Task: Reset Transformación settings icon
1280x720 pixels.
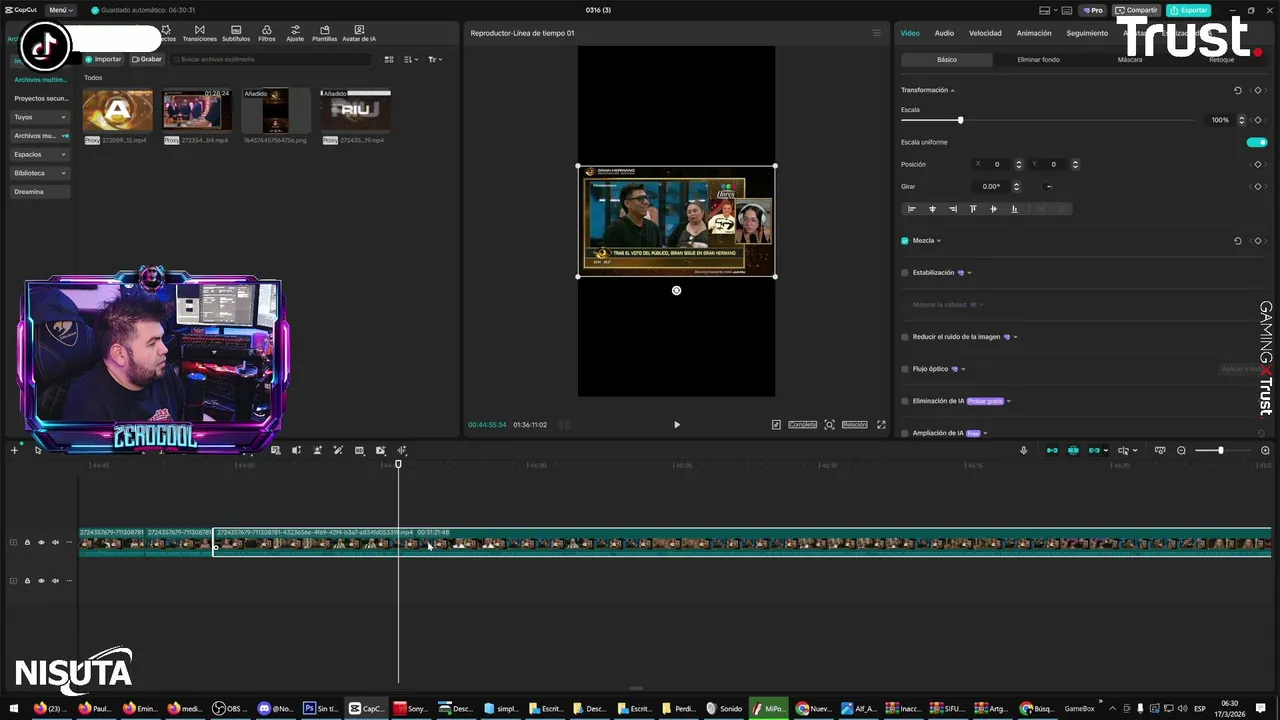Action: click(x=1237, y=90)
